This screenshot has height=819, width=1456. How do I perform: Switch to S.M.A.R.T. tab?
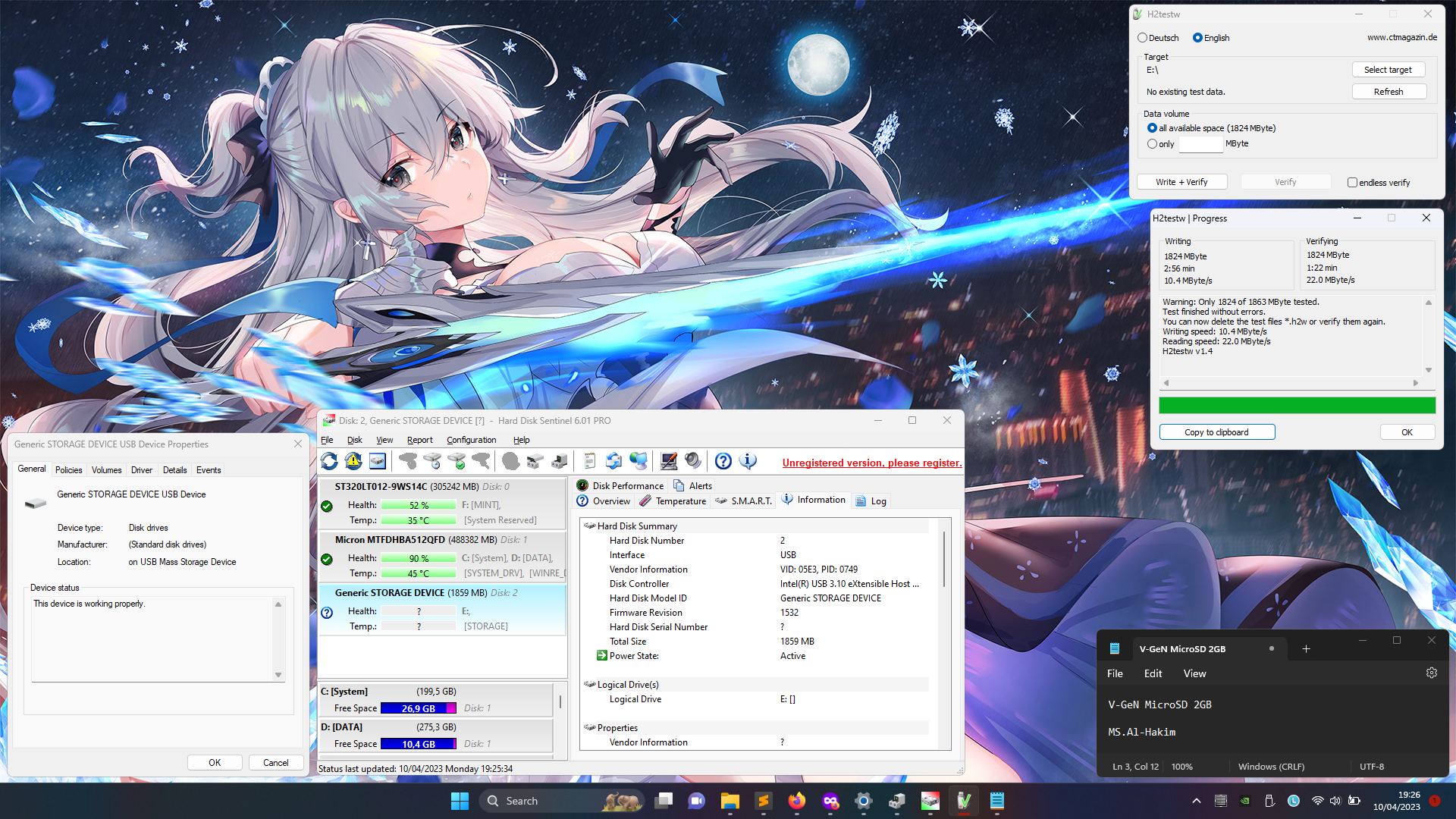[743, 501]
